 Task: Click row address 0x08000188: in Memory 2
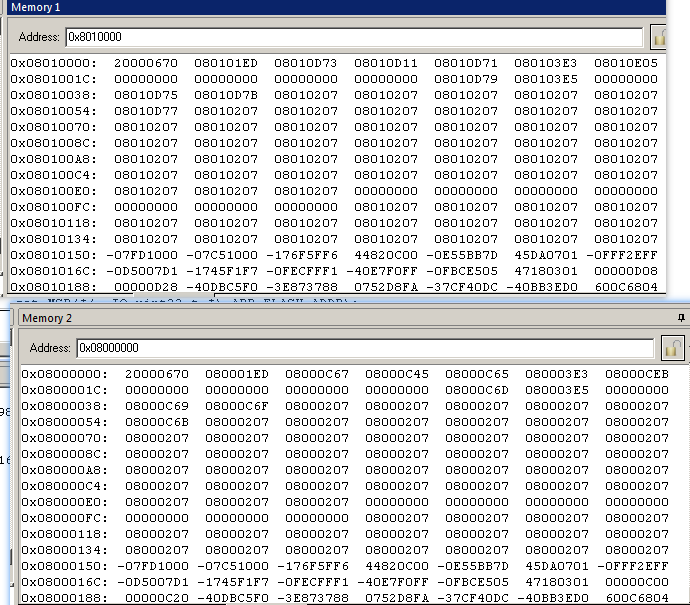(64, 598)
